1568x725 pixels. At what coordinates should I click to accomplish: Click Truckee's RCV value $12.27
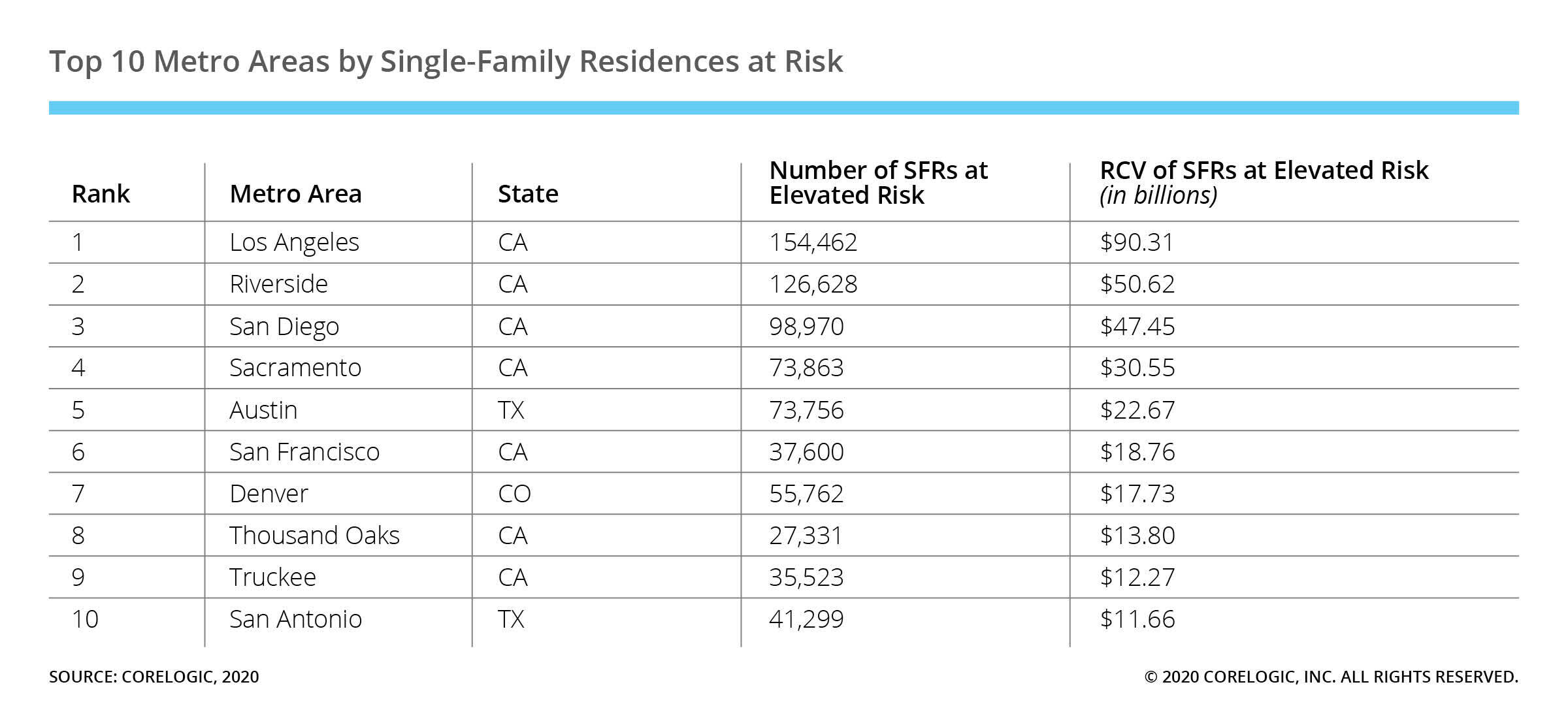(x=1137, y=577)
